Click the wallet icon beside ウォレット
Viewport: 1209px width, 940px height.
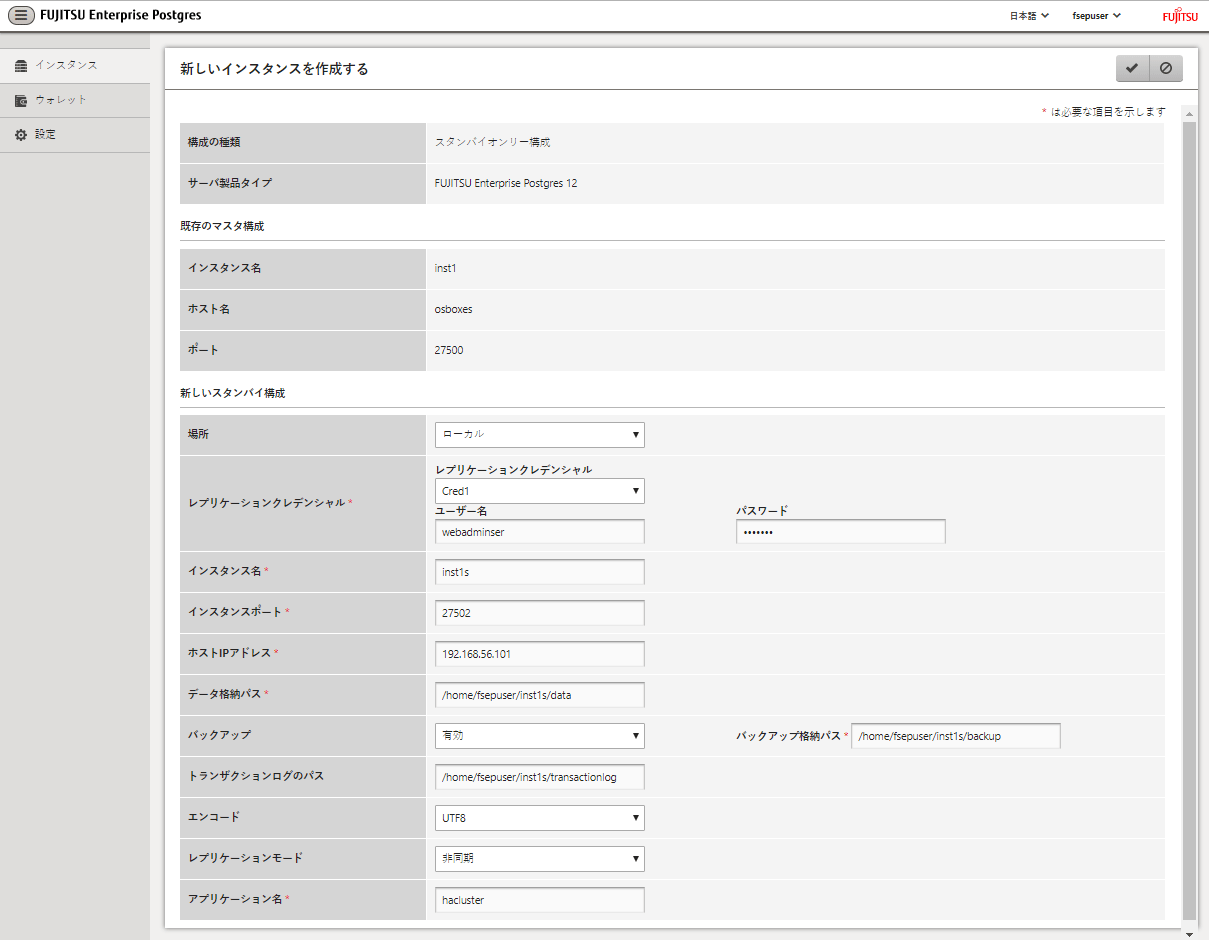(x=20, y=100)
